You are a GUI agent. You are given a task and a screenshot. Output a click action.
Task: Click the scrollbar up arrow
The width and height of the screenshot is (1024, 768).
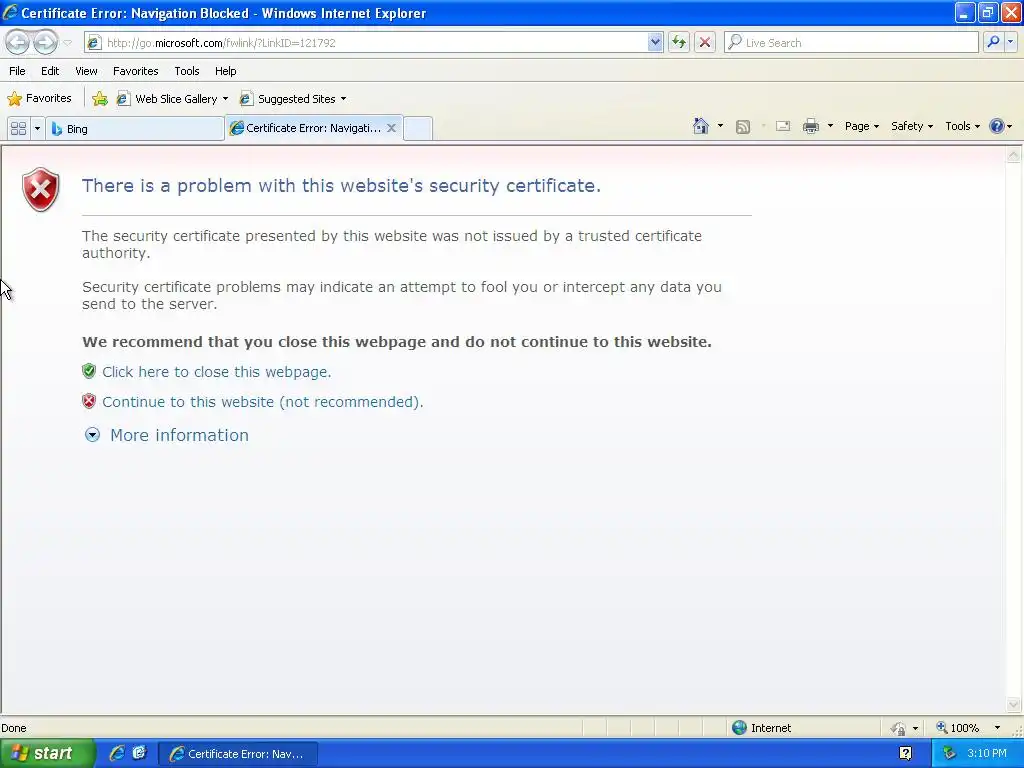pyautogui.click(x=1014, y=155)
